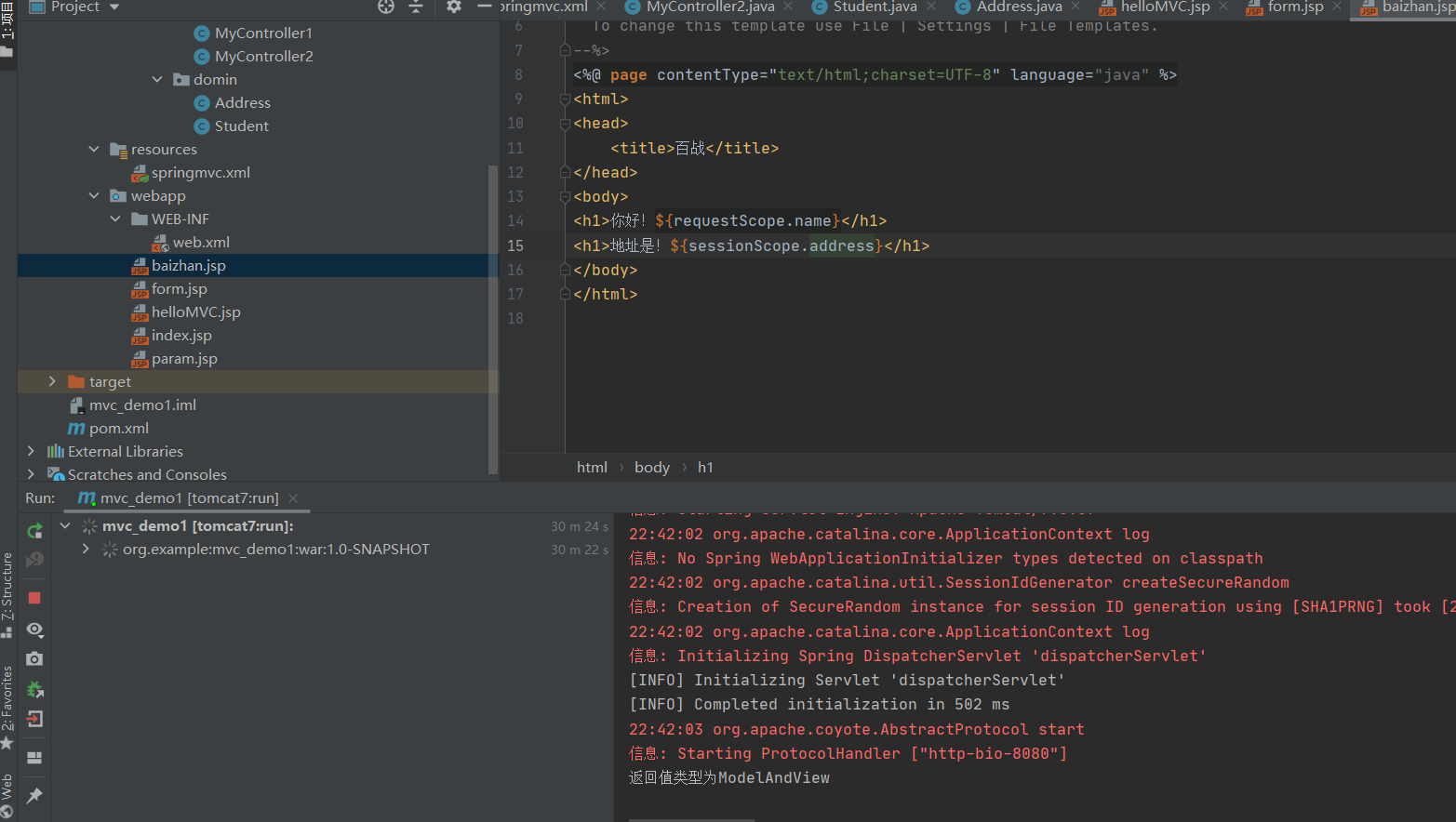Click body in editor breadcrumb
The width and height of the screenshot is (1456, 822).
[651, 467]
